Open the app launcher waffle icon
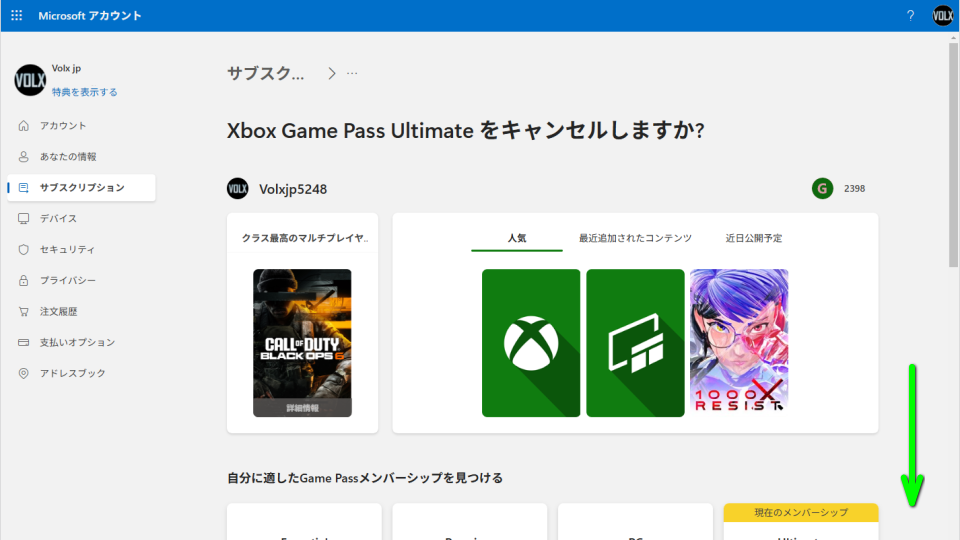The width and height of the screenshot is (960, 540). click(x=16, y=16)
